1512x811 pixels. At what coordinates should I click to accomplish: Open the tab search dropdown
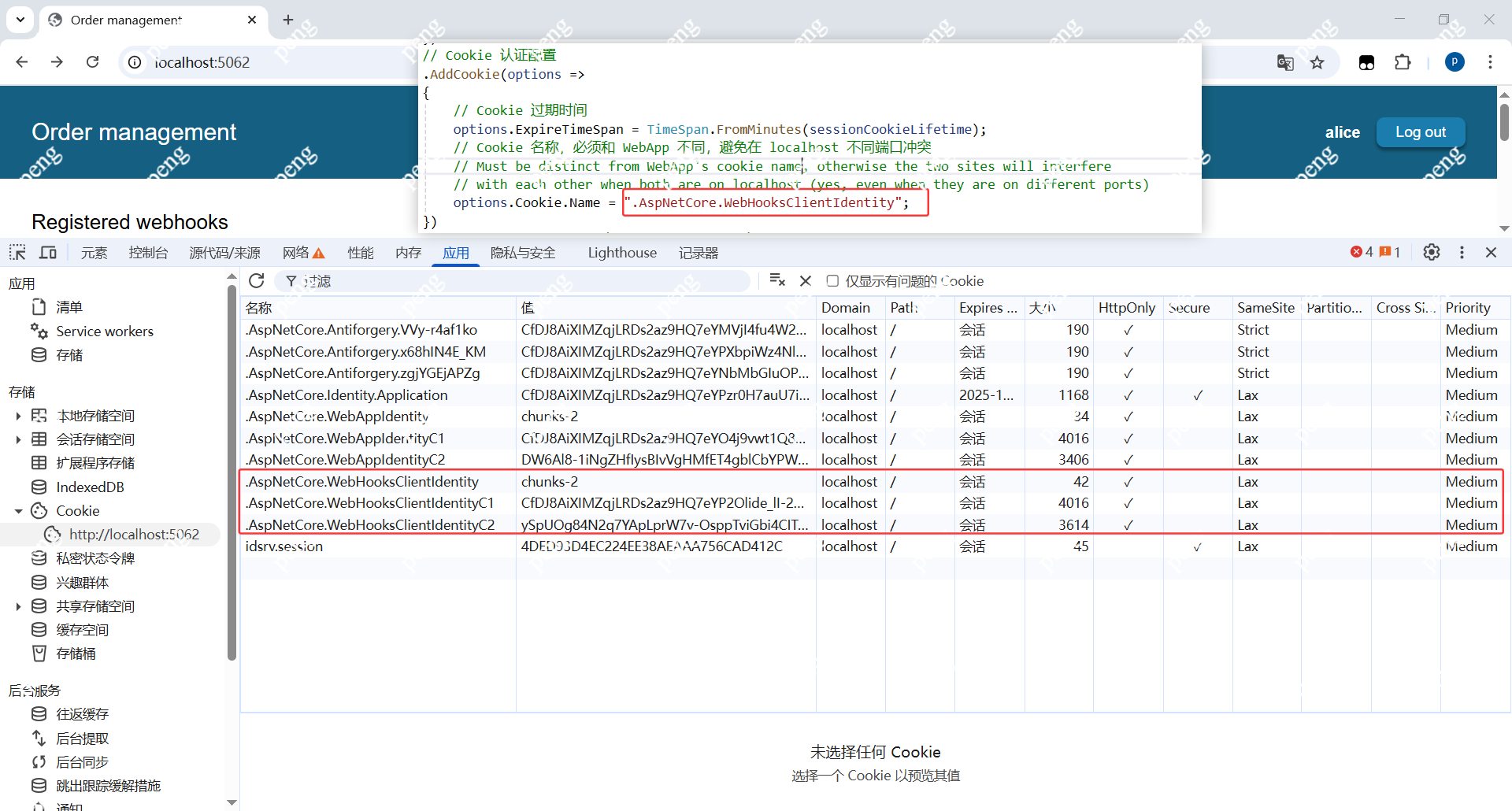20,20
